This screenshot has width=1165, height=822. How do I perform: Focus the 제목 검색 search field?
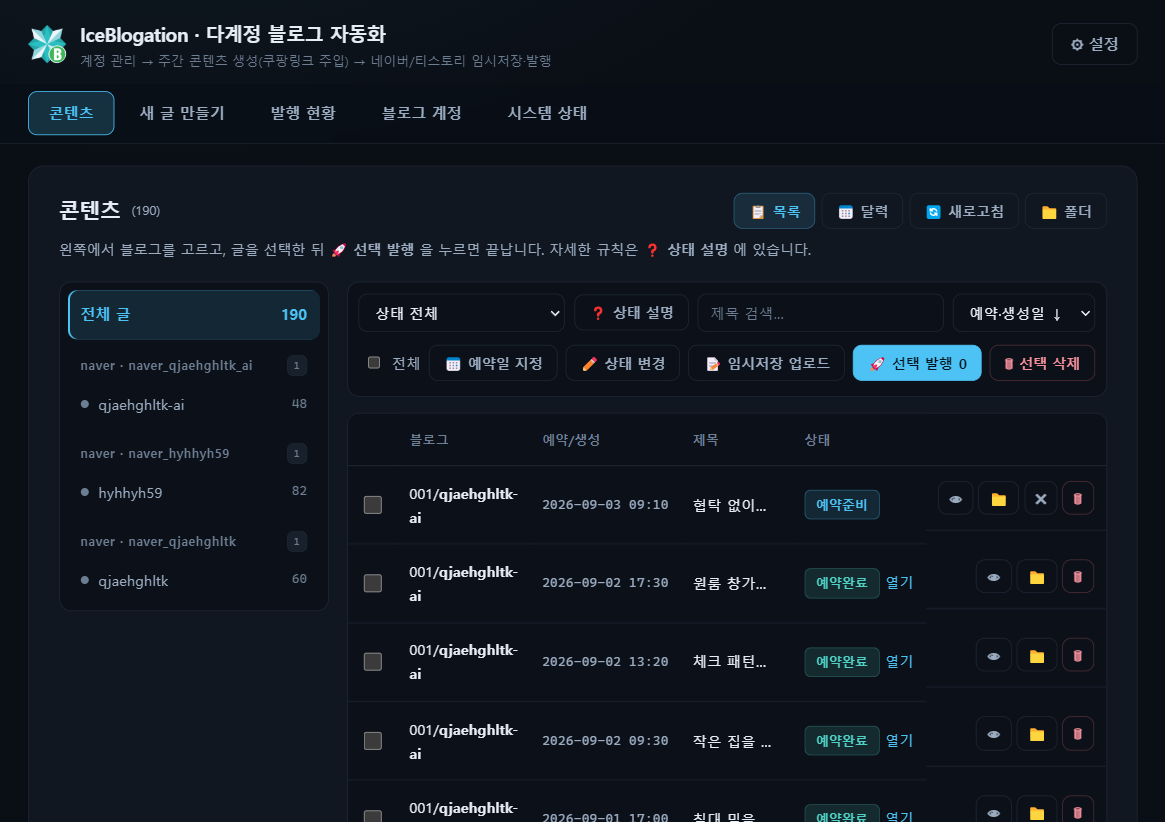[x=820, y=313]
